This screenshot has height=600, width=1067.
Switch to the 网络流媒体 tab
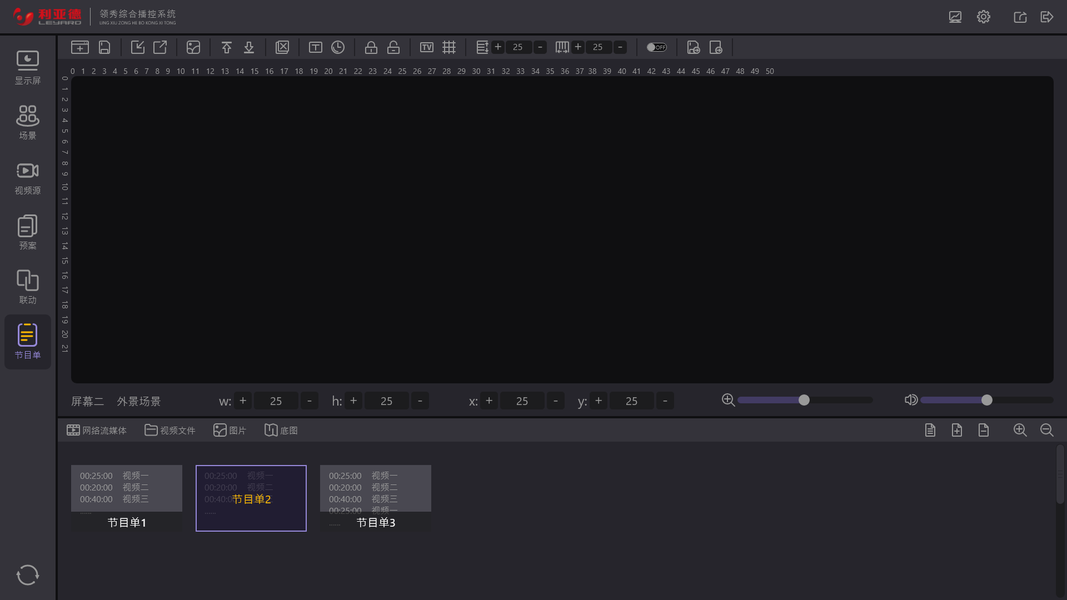click(x=97, y=430)
